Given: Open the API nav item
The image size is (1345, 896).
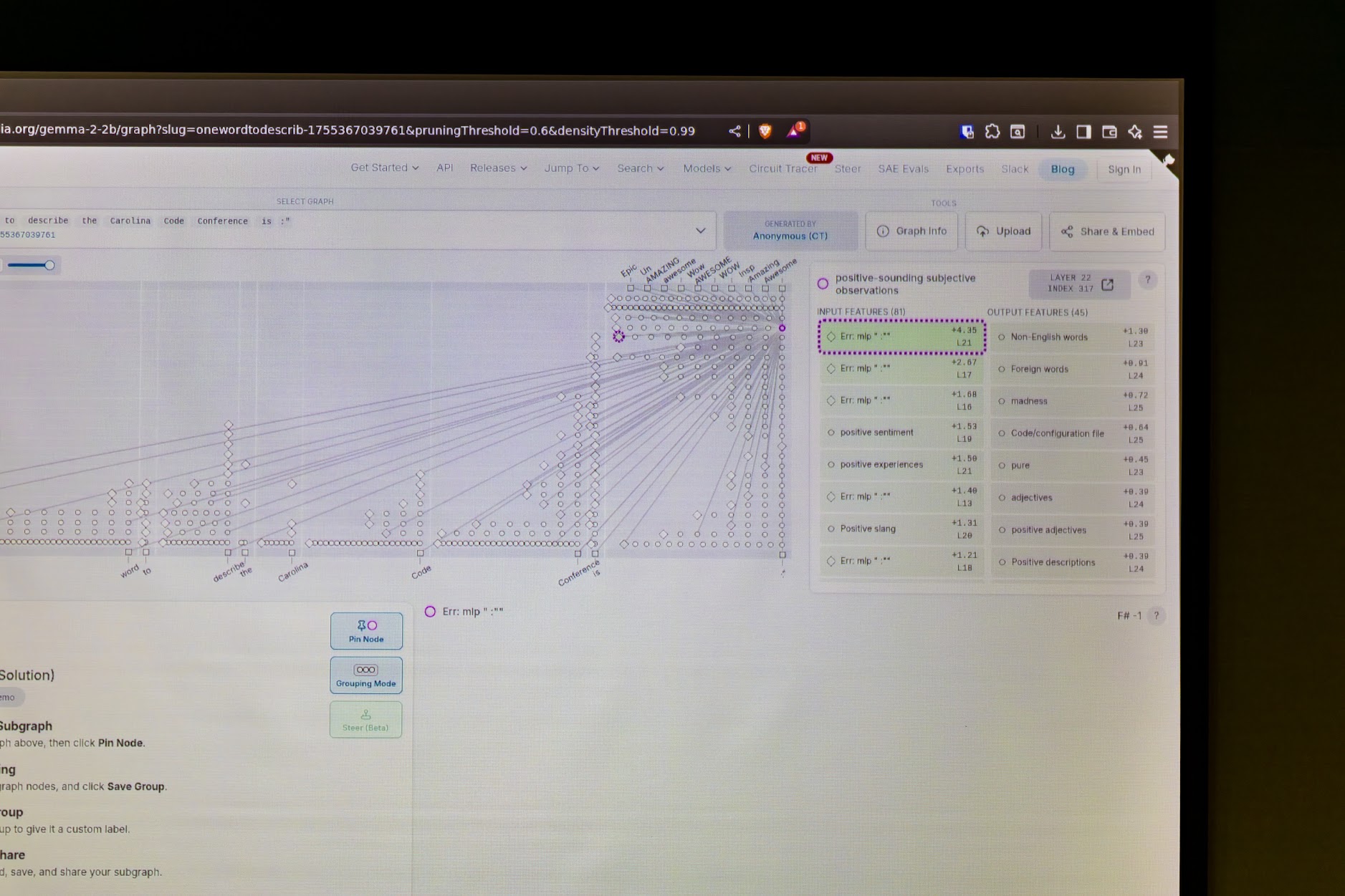Looking at the screenshot, I should click(445, 168).
